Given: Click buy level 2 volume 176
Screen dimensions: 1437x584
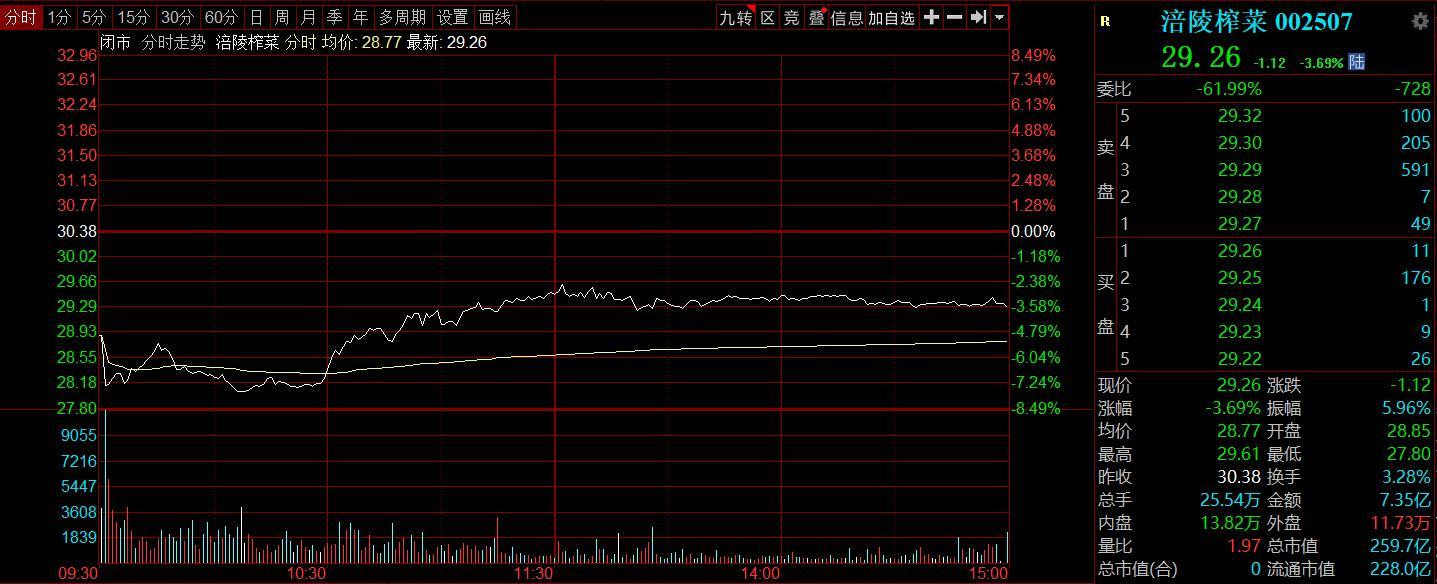Looking at the screenshot, I should coord(1415,278).
